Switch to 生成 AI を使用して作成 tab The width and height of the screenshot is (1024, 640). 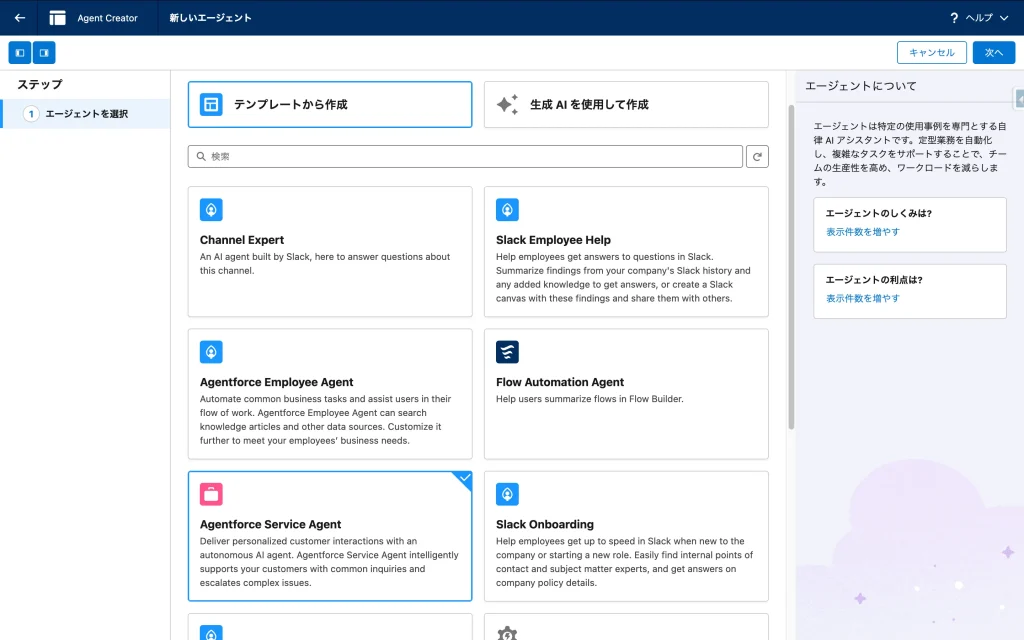[x=626, y=105]
